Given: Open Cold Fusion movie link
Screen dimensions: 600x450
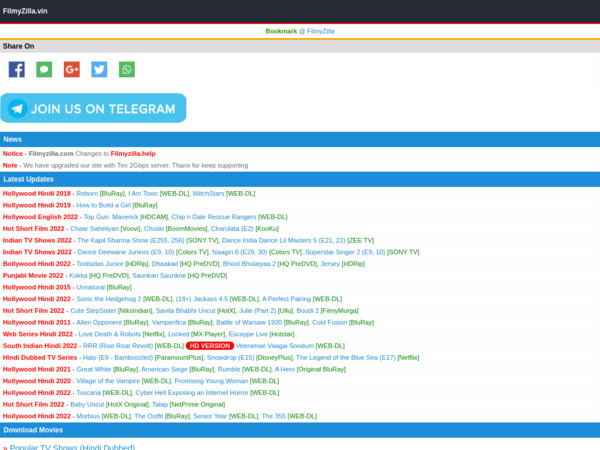Looking at the screenshot, I should 329,323.
